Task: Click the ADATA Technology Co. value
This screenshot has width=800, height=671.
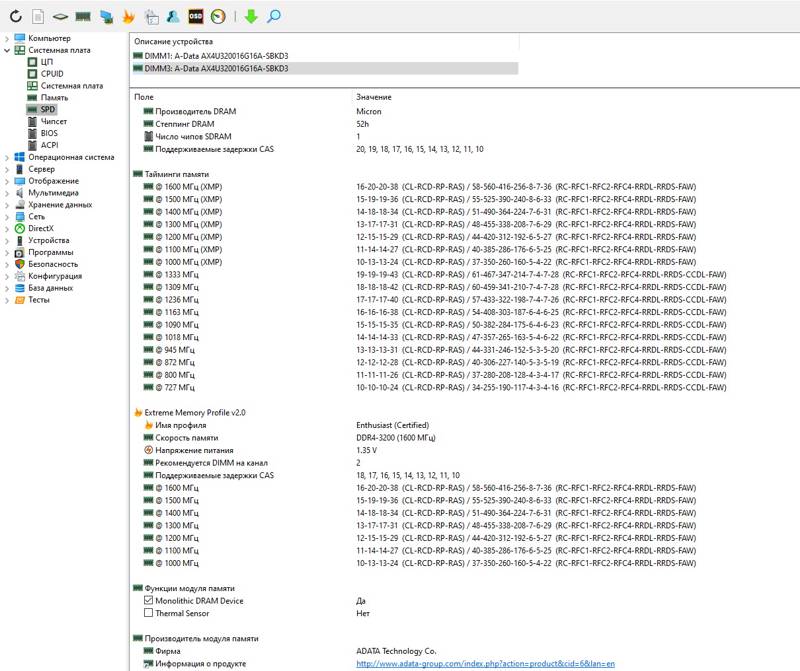Action: click(396, 651)
